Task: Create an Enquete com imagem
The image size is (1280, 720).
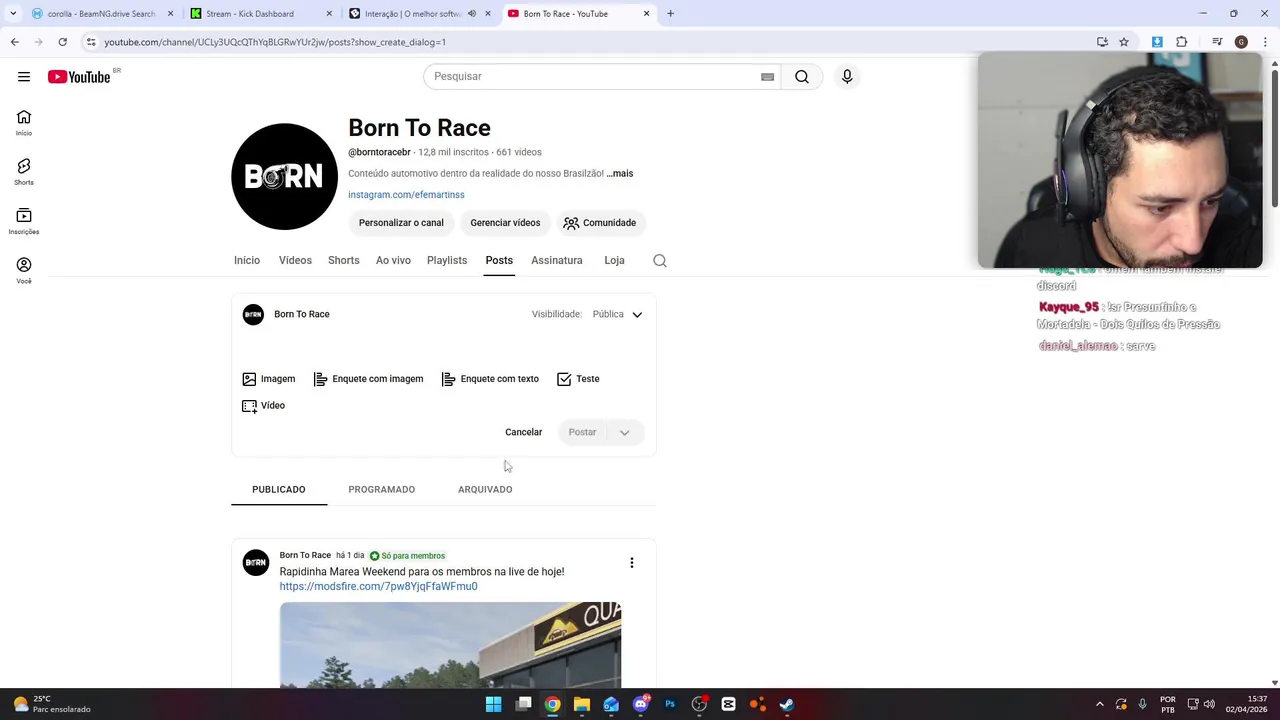Action: [x=368, y=379]
